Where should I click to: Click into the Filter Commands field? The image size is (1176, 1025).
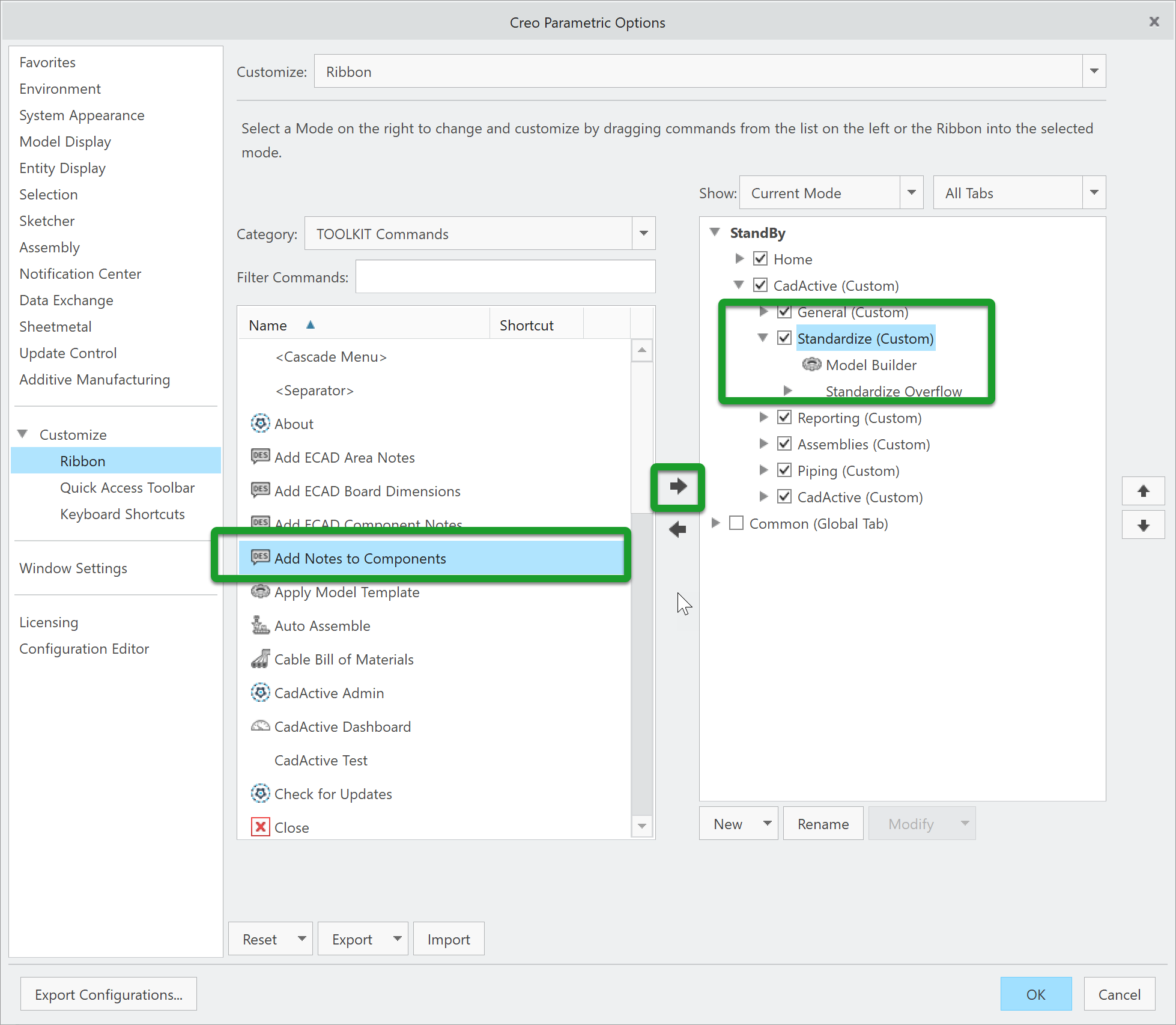[505, 277]
